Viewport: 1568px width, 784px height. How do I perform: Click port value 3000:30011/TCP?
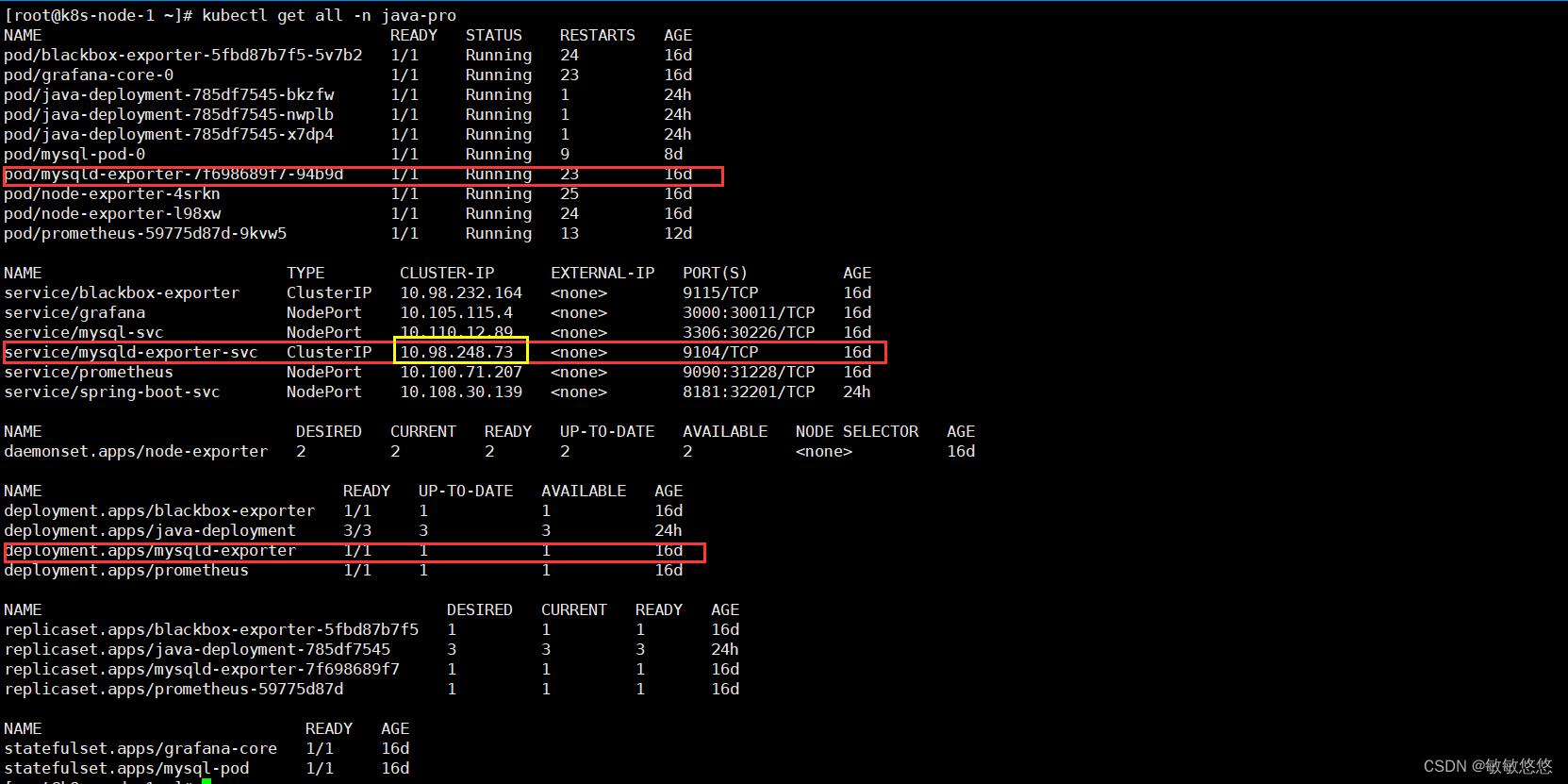click(x=749, y=312)
